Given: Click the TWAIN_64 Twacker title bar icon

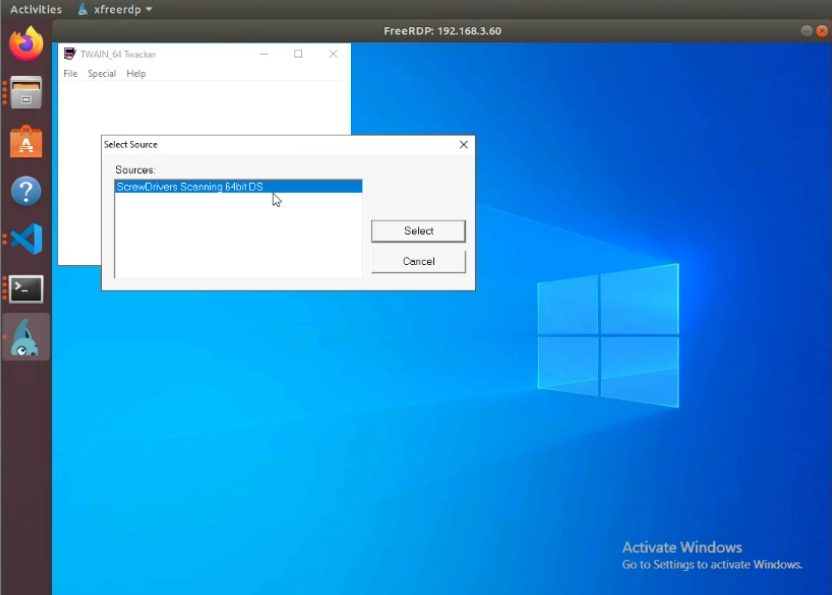Looking at the screenshot, I should tap(68, 53).
